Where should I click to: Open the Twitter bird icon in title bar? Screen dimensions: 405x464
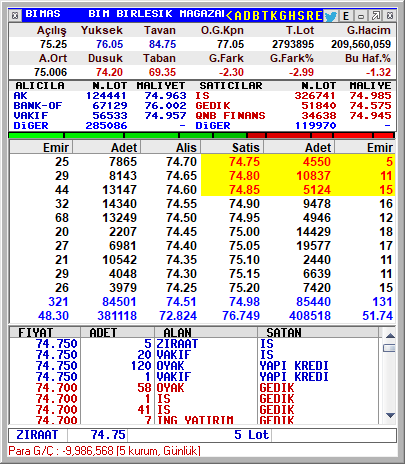(x=330, y=16)
